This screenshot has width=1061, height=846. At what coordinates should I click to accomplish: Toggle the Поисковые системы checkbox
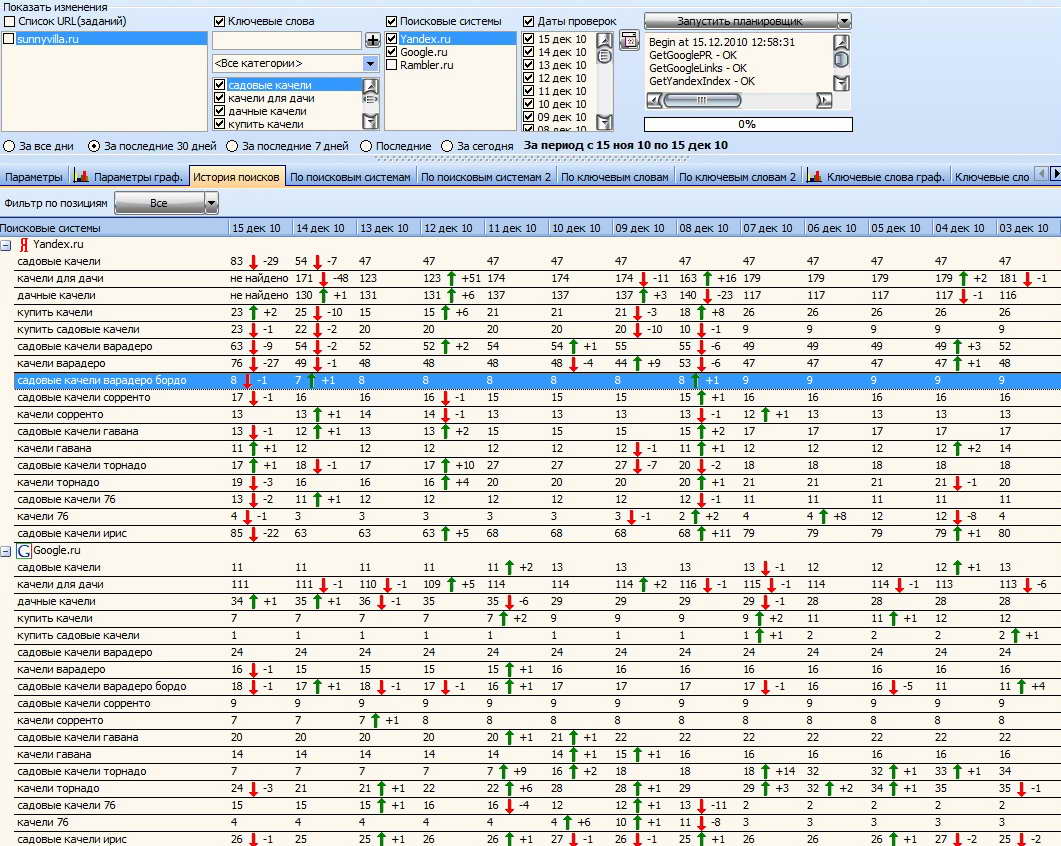(391, 22)
